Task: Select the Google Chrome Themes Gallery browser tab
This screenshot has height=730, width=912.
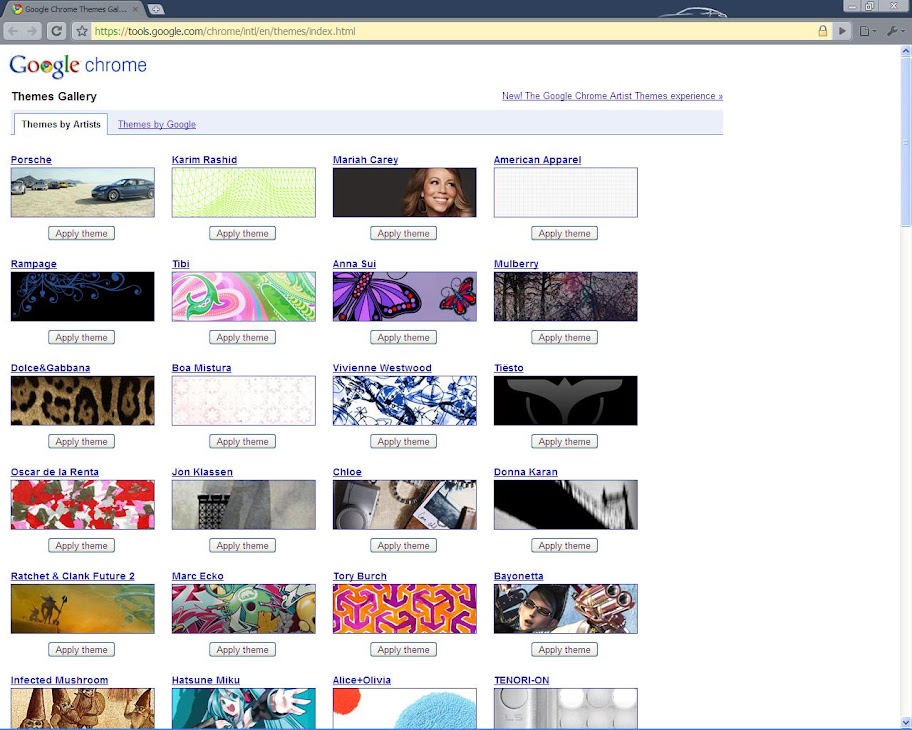Action: point(76,9)
